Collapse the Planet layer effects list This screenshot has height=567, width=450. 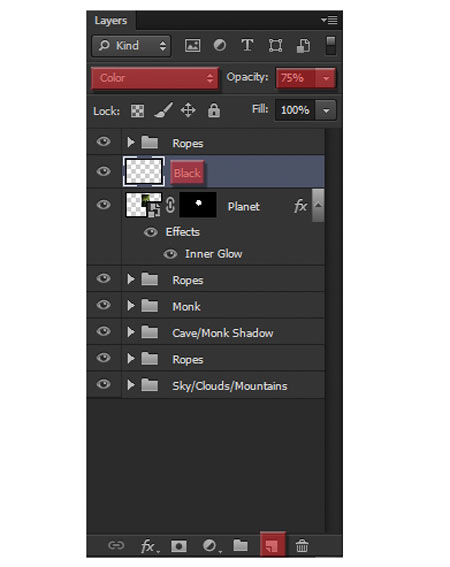click(x=318, y=205)
